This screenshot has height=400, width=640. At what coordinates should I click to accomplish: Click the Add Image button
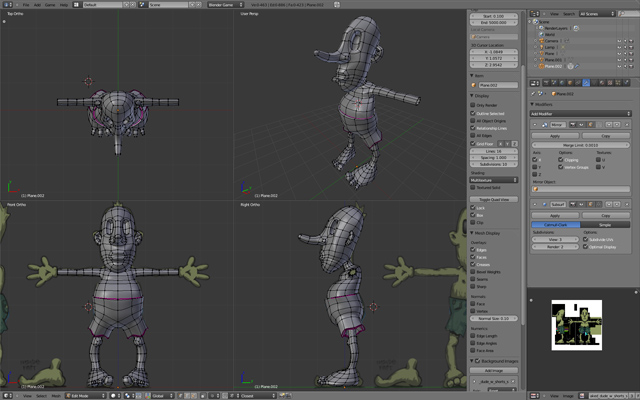tap(494, 371)
